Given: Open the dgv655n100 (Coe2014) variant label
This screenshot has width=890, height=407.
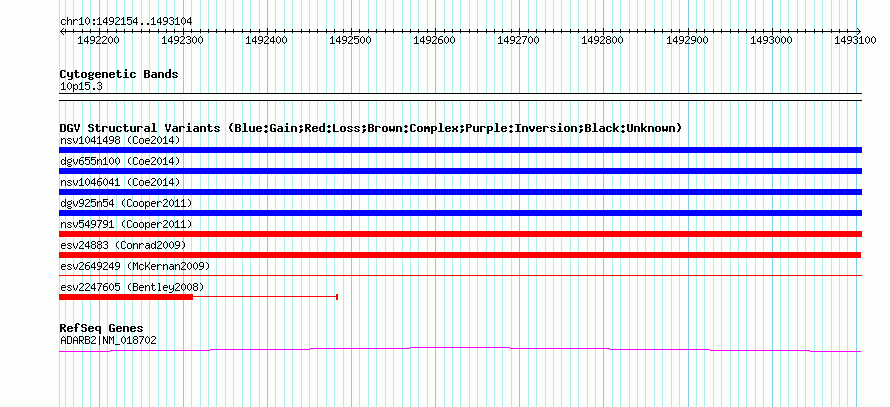Looking at the screenshot, I should 120,161.
